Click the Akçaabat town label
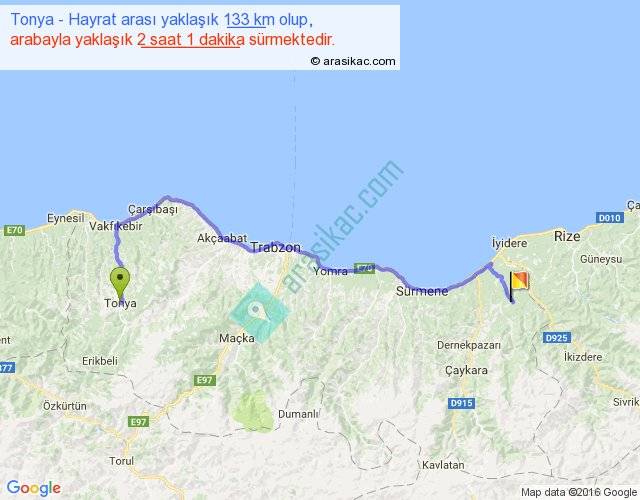Viewport: 640px width, 500px height. tap(221, 238)
